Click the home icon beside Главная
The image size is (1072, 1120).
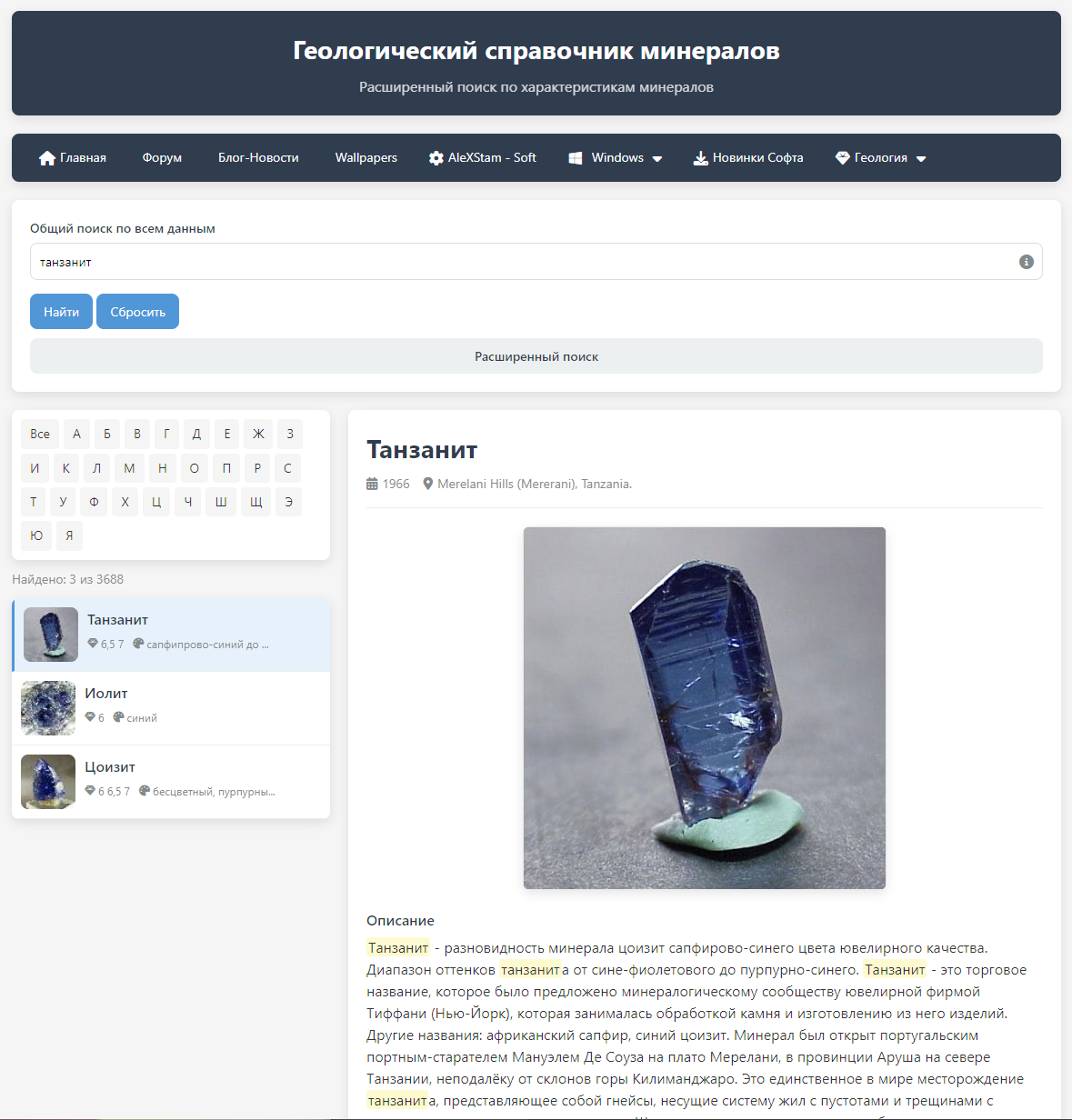click(x=47, y=158)
